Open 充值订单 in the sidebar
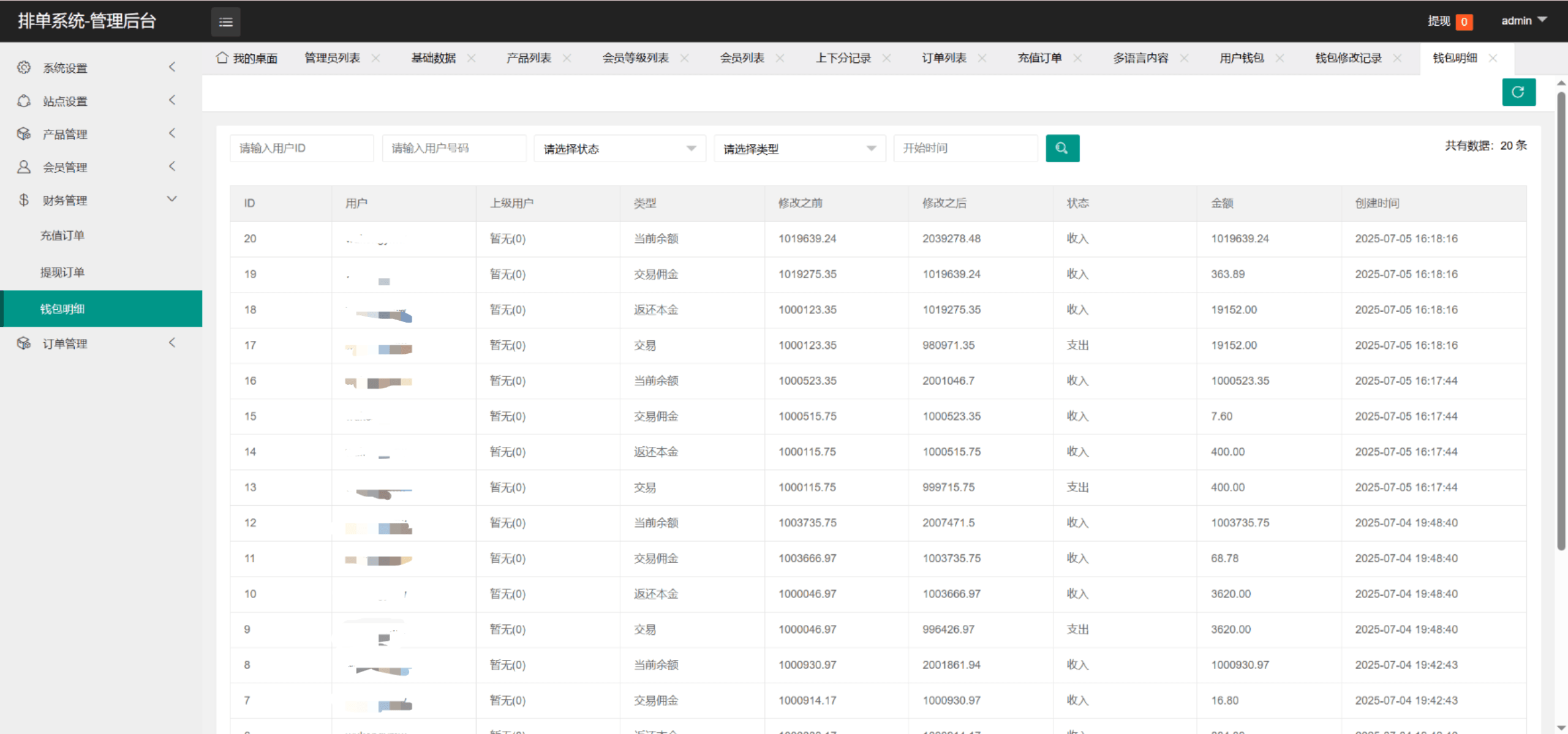1568x734 pixels. click(x=62, y=236)
